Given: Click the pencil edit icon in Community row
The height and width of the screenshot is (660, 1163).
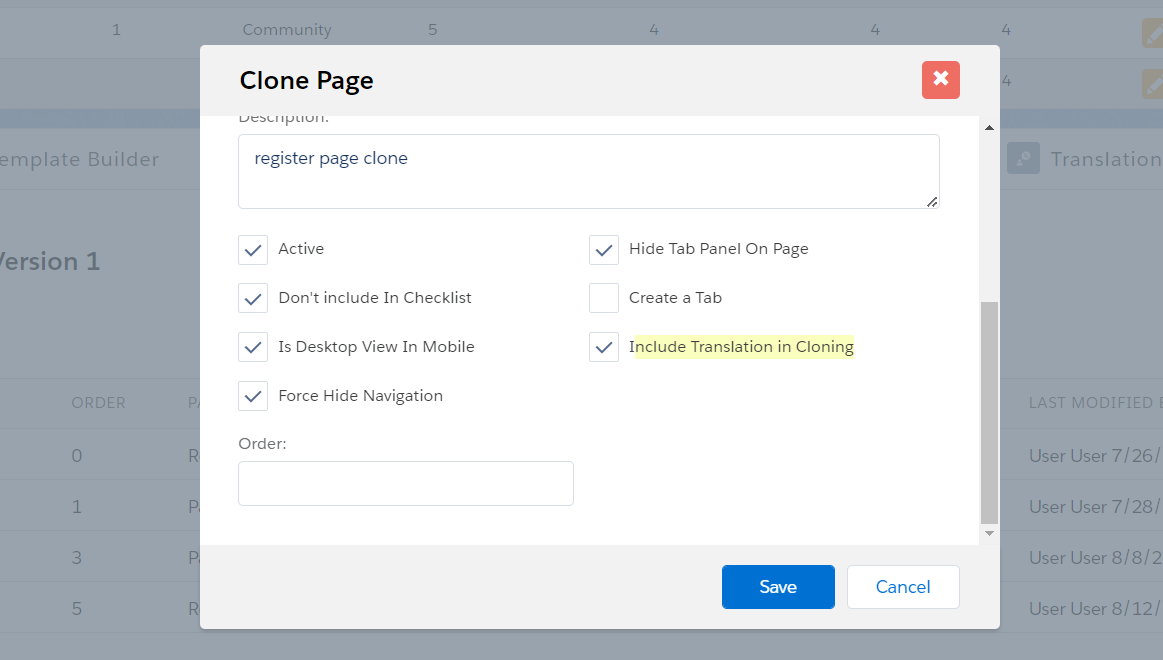Looking at the screenshot, I should pos(1153,33).
